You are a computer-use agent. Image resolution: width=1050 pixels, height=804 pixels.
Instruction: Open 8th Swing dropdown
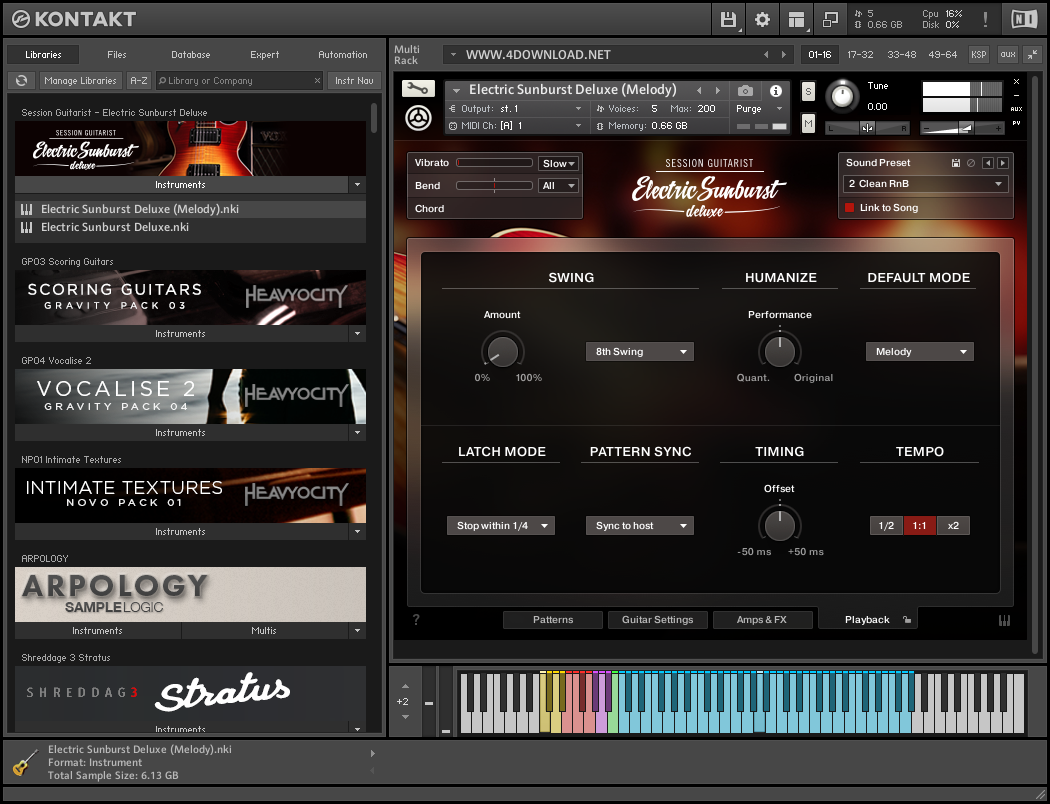click(x=640, y=351)
